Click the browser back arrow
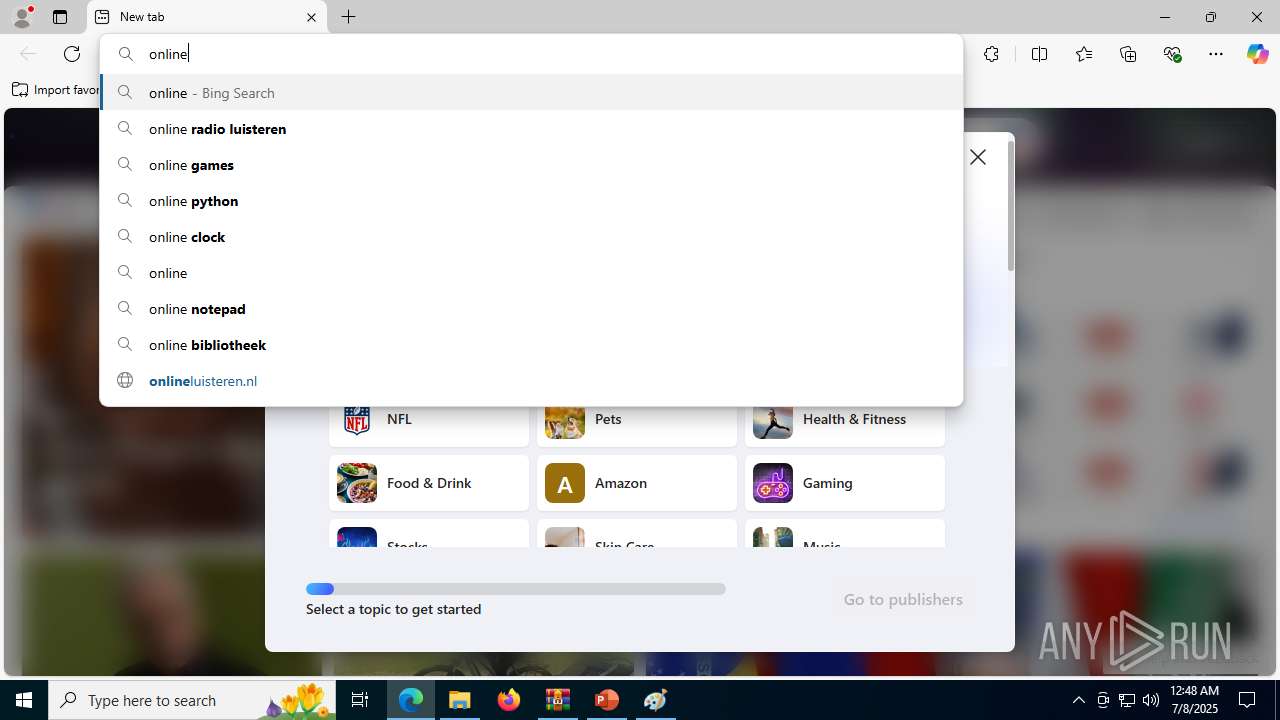Viewport: 1280px width, 720px height. tap(28, 54)
